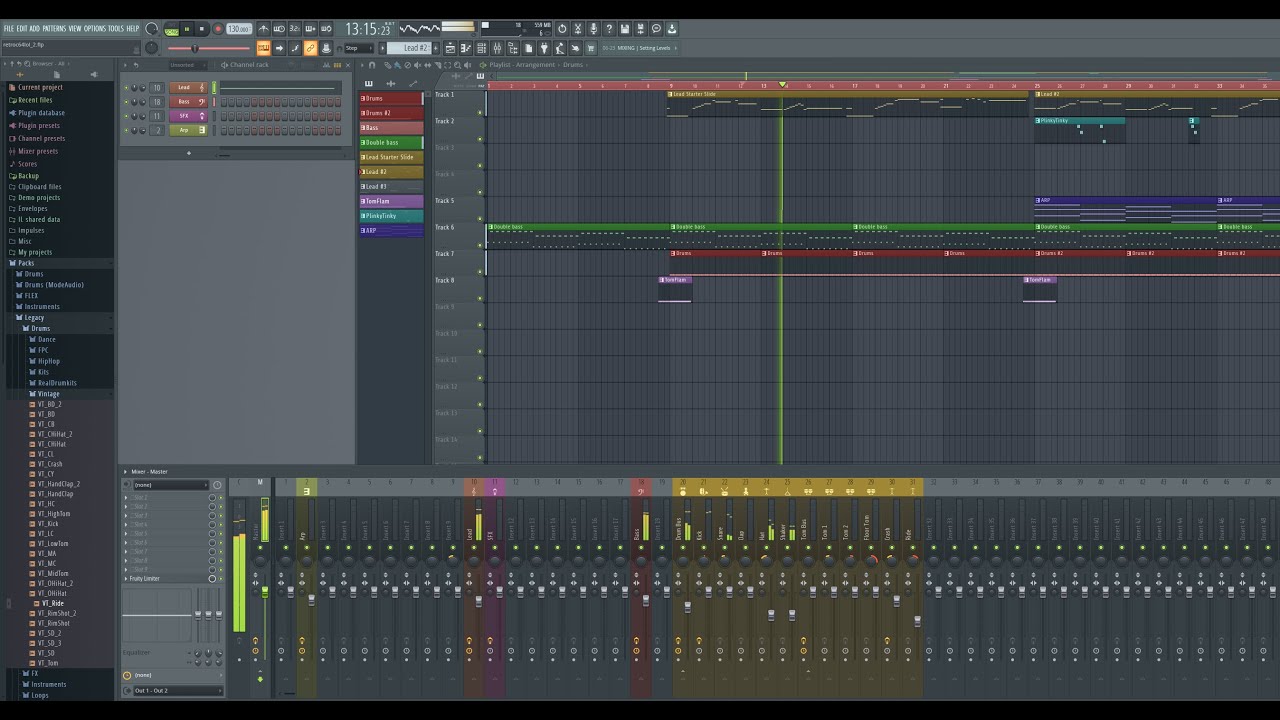Image resolution: width=1280 pixels, height=720 pixels.
Task: Mute the Bass channel in channel rack
Action: click(x=126, y=102)
